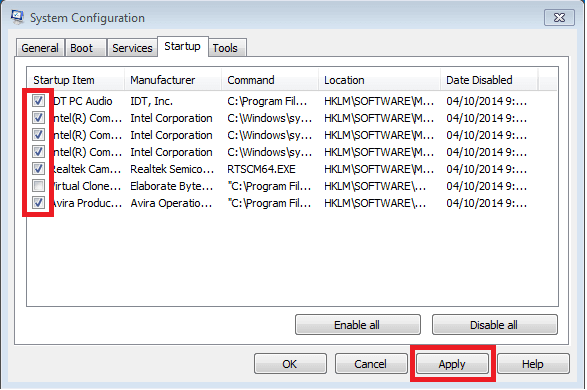Select the Startup tab
The image size is (587, 390).
coord(182,46)
